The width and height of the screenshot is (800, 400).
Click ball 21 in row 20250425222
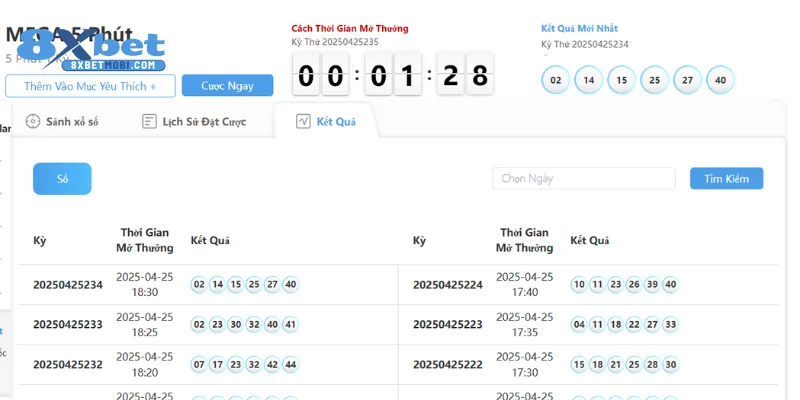615,365
